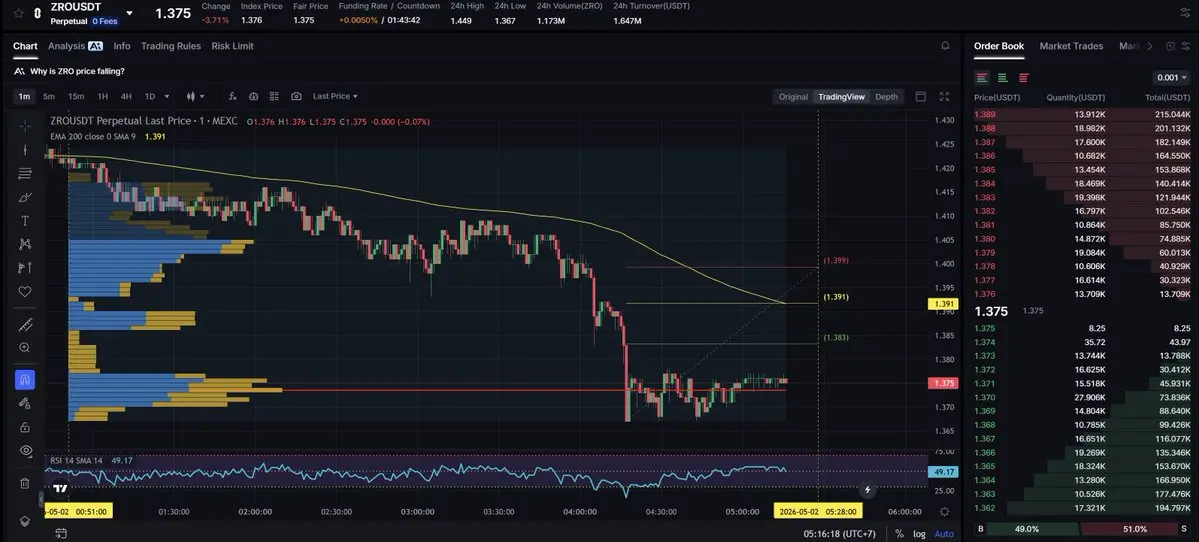Open the Risk Limit tab
The width and height of the screenshot is (1199, 542).
232,46
